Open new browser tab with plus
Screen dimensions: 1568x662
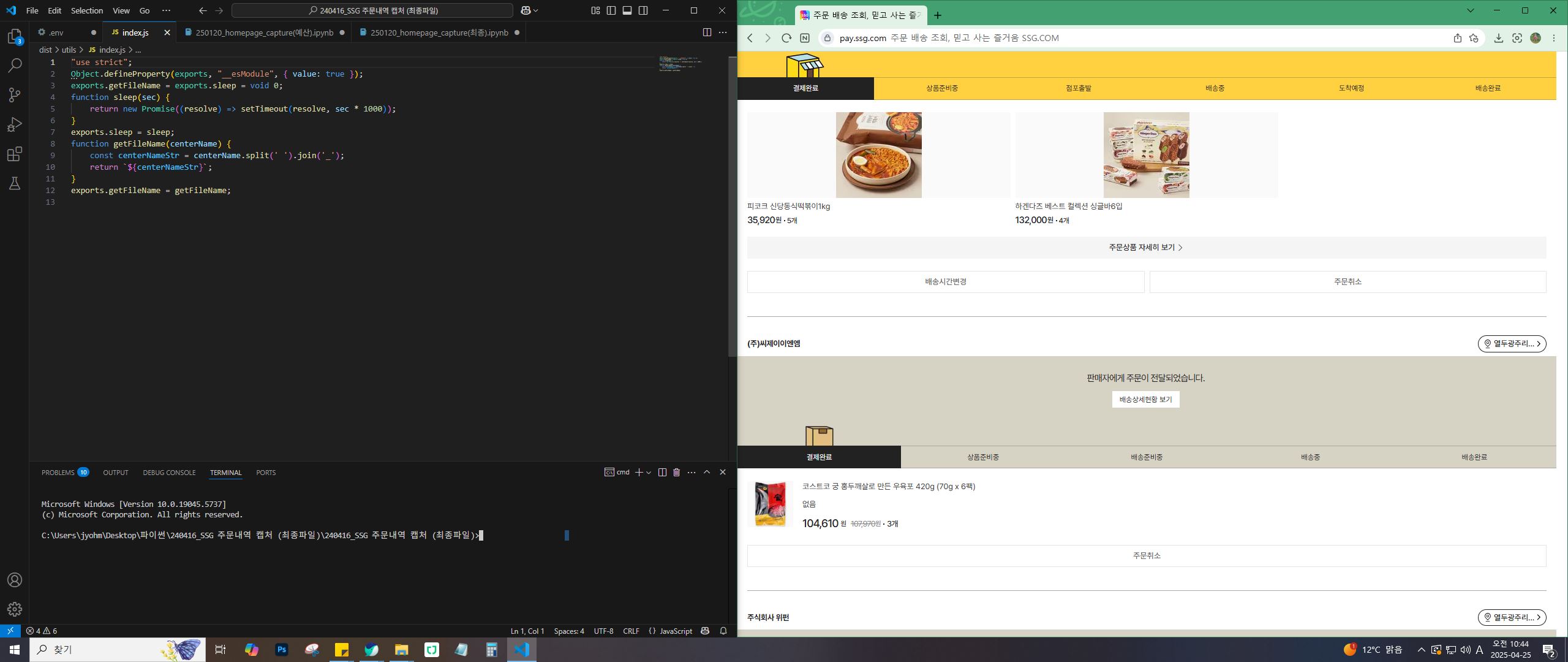937,15
